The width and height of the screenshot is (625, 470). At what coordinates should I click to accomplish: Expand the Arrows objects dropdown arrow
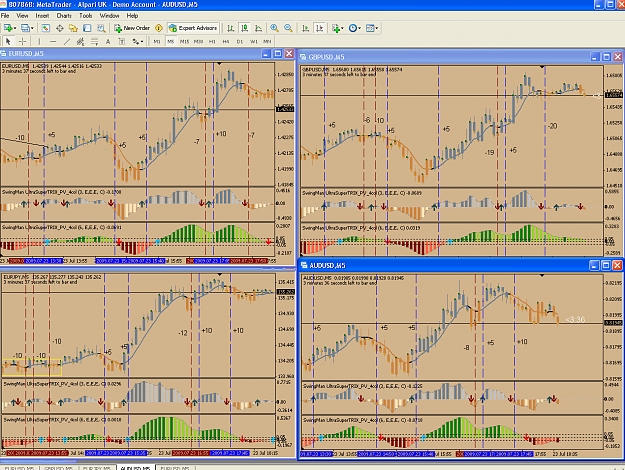[142, 41]
